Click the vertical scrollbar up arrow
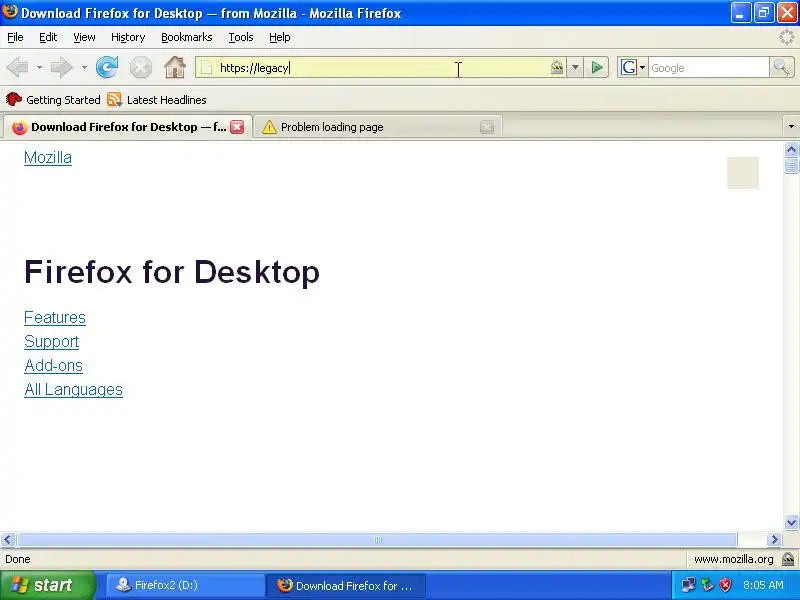This screenshot has height=600, width=800. [791, 149]
